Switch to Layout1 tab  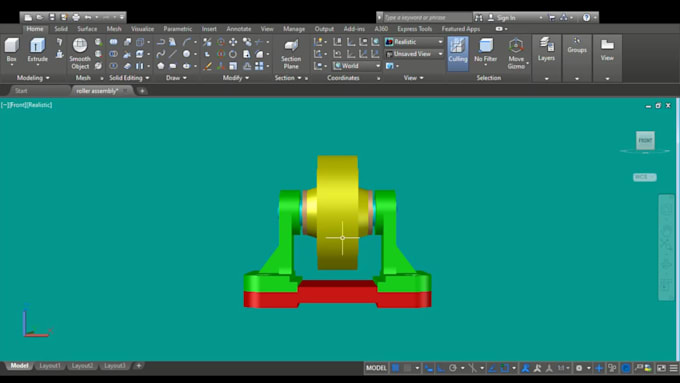pos(50,366)
